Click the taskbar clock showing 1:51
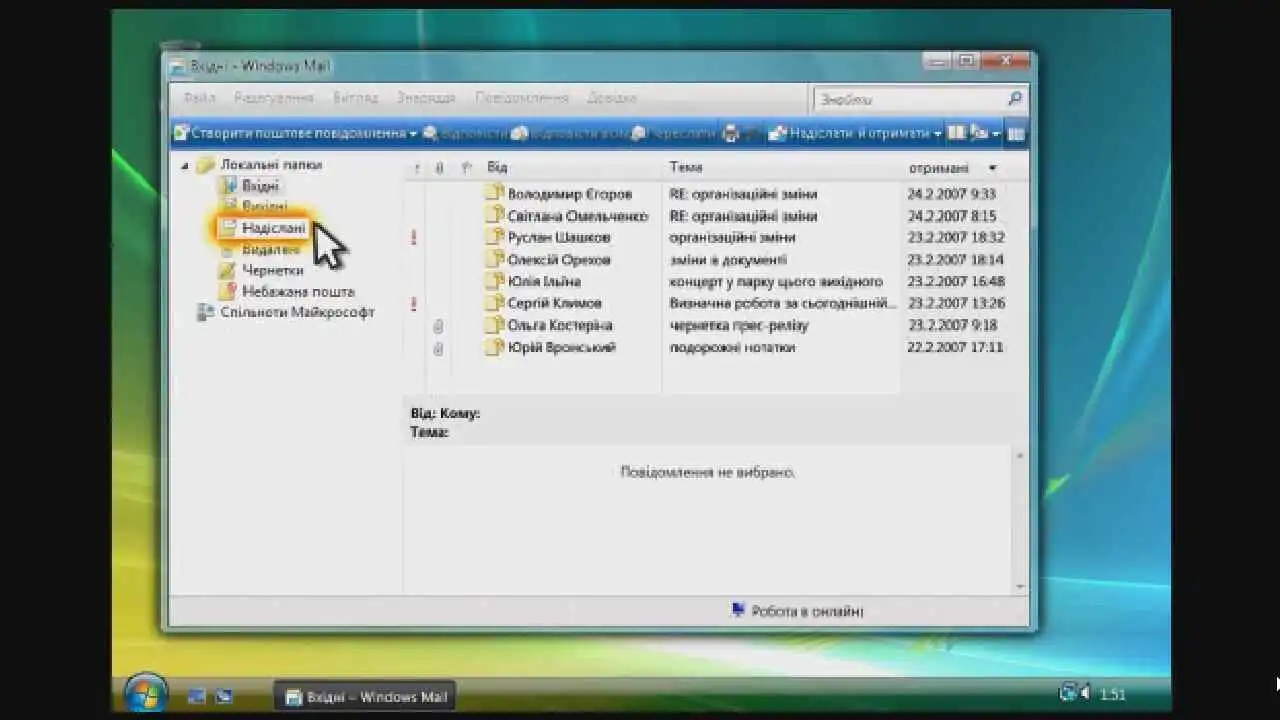The width and height of the screenshot is (1280, 720). [x=1113, y=694]
